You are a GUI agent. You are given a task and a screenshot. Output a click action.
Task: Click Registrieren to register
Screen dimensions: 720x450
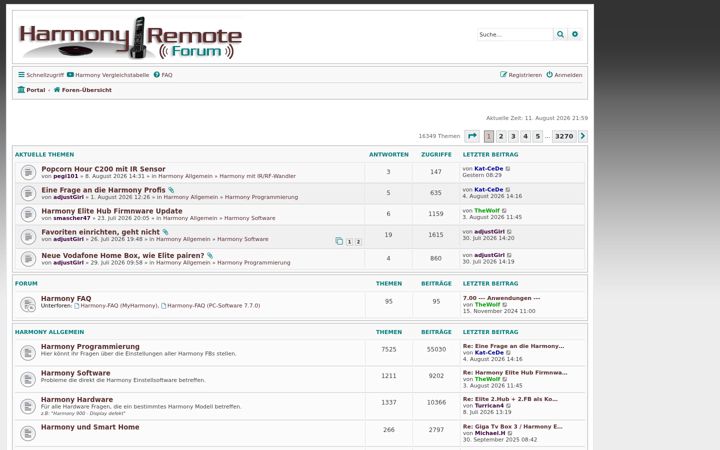point(521,75)
